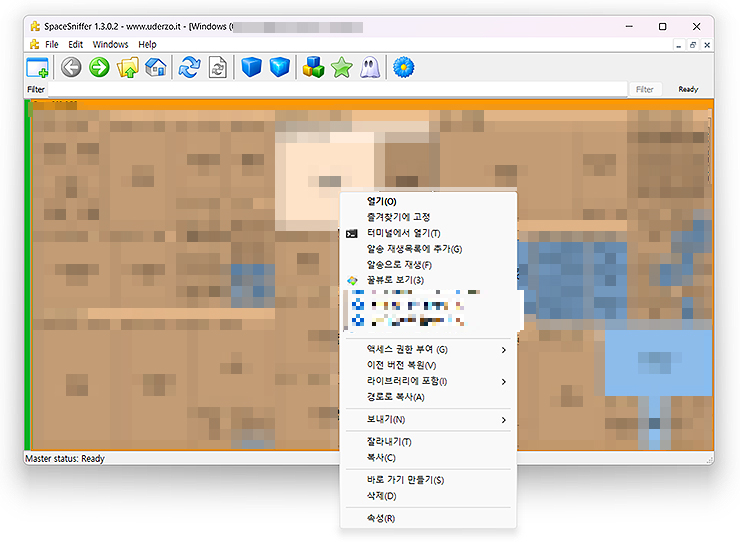
Task: Click inside the Filter text field
Action: click(x=337, y=89)
